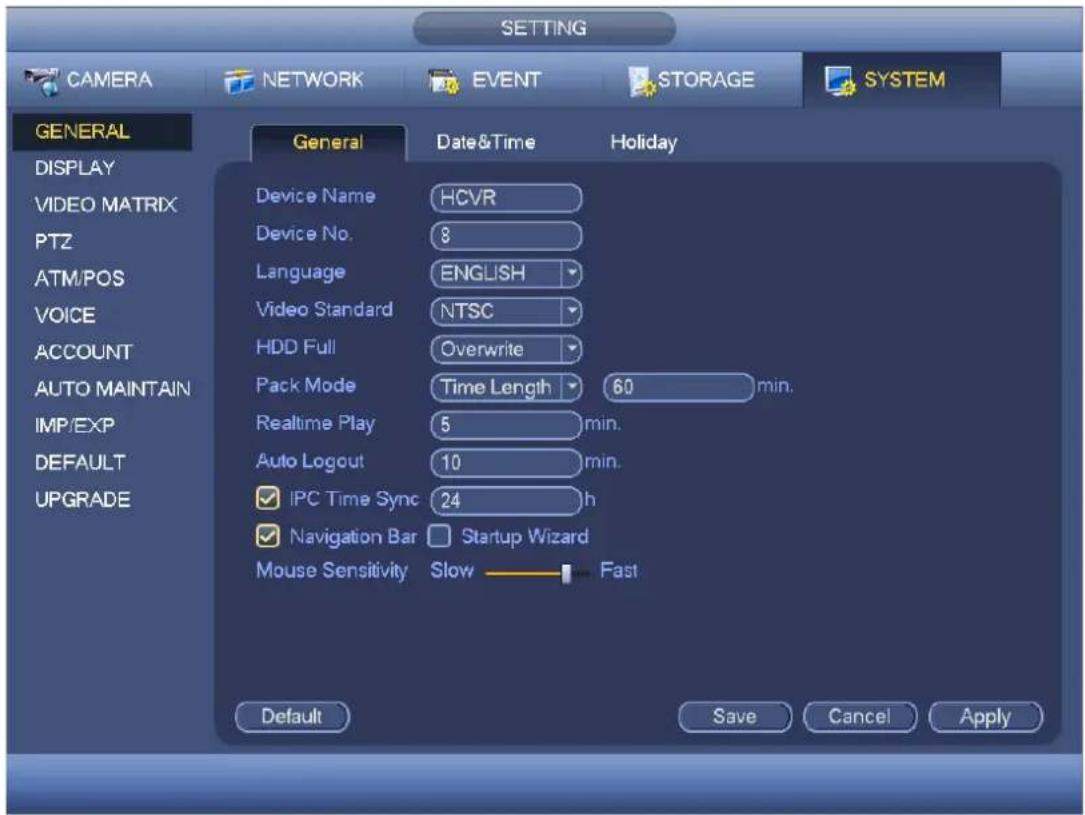Open DISPLAY settings in sidebar

pos(75,168)
